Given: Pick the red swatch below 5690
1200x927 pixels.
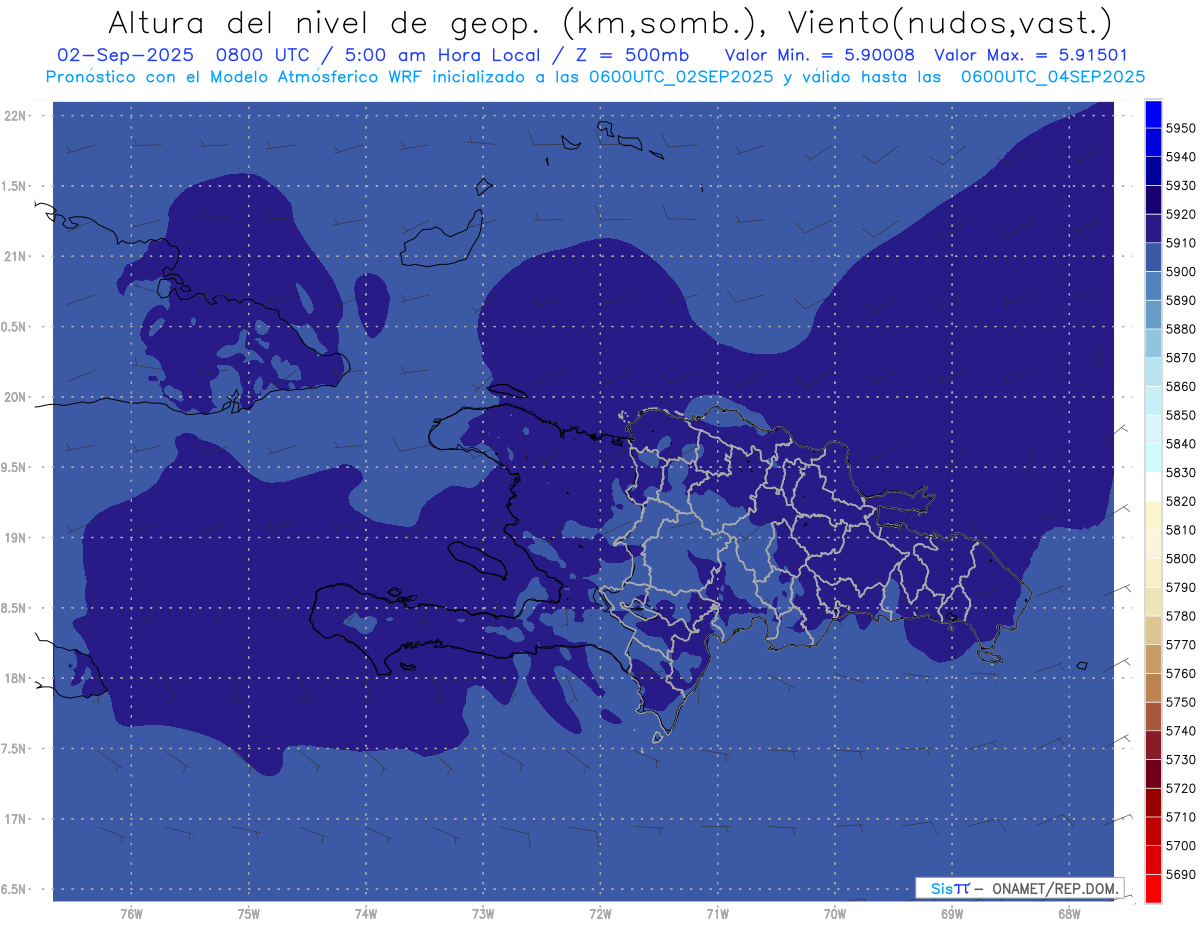Looking at the screenshot, I should pyautogui.click(x=1152, y=888).
